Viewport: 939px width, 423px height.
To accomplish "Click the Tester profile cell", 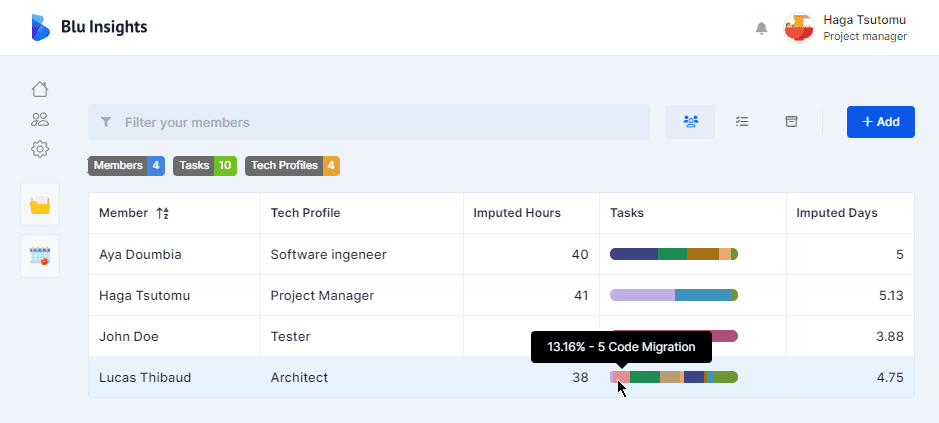I will (x=361, y=336).
